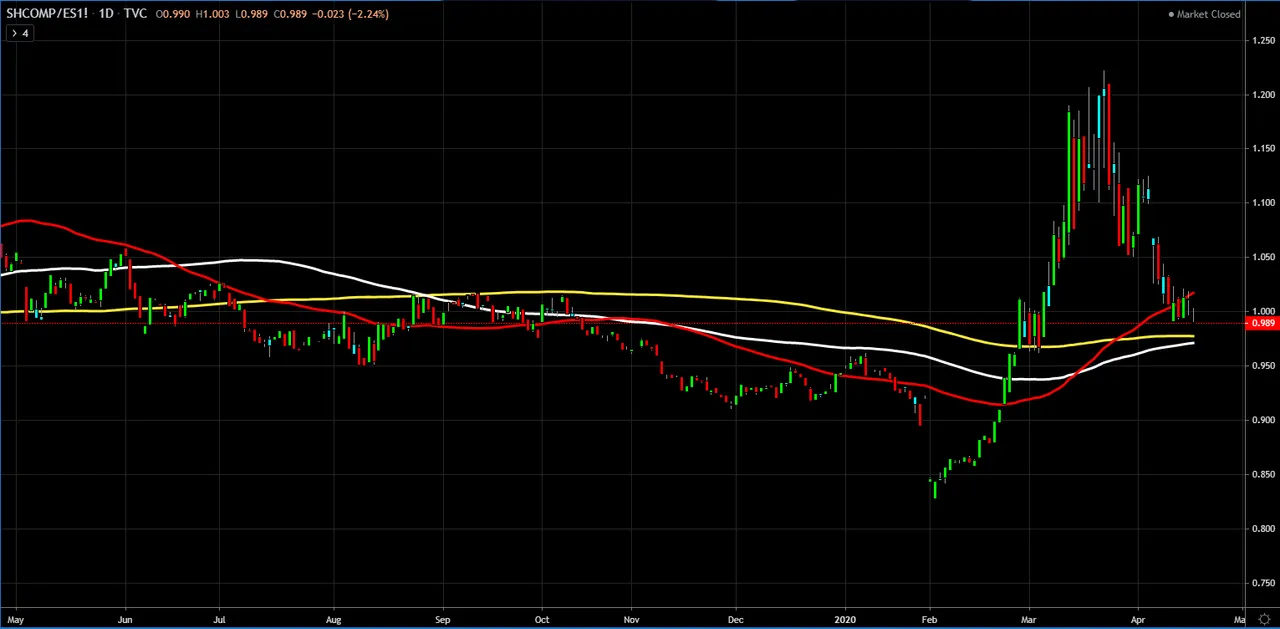Click the 1.050 price axis label
1280x629 pixels.
1263,257
